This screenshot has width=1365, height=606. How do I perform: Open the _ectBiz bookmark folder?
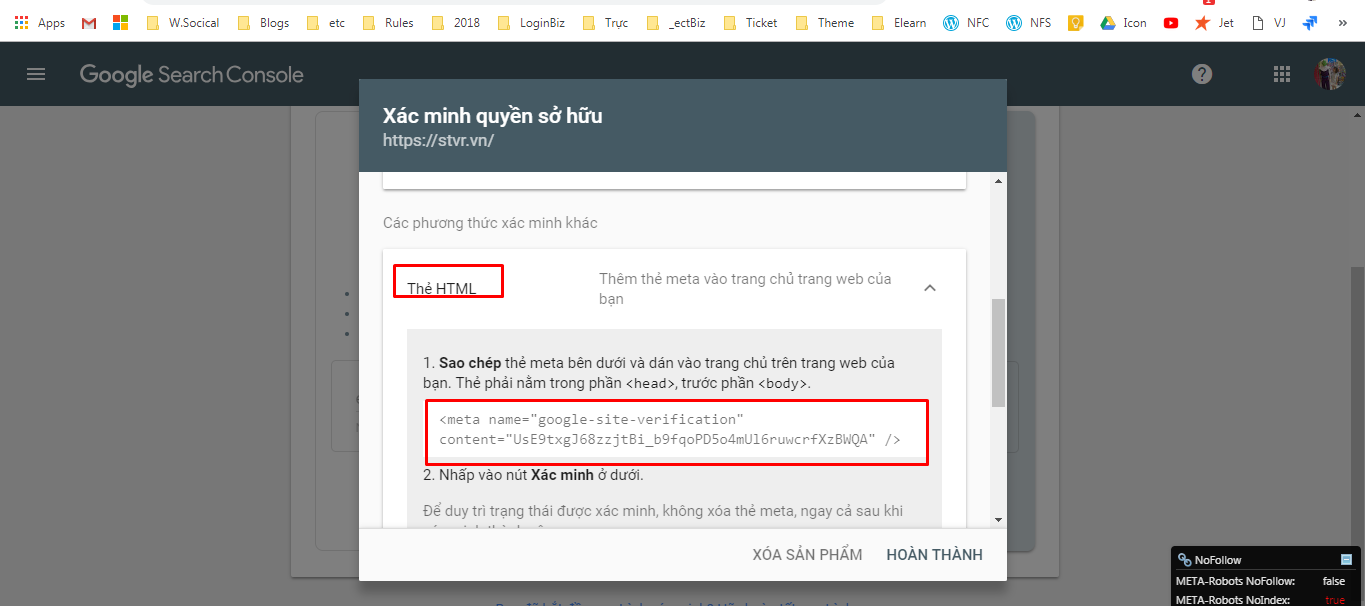coord(676,22)
